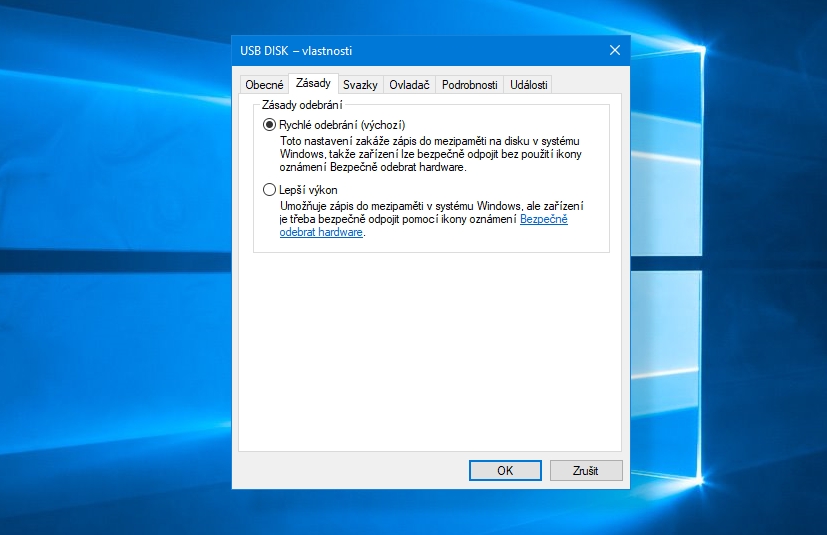This screenshot has width=827, height=535.
Task: View the Události tab
Action: coord(528,85)
